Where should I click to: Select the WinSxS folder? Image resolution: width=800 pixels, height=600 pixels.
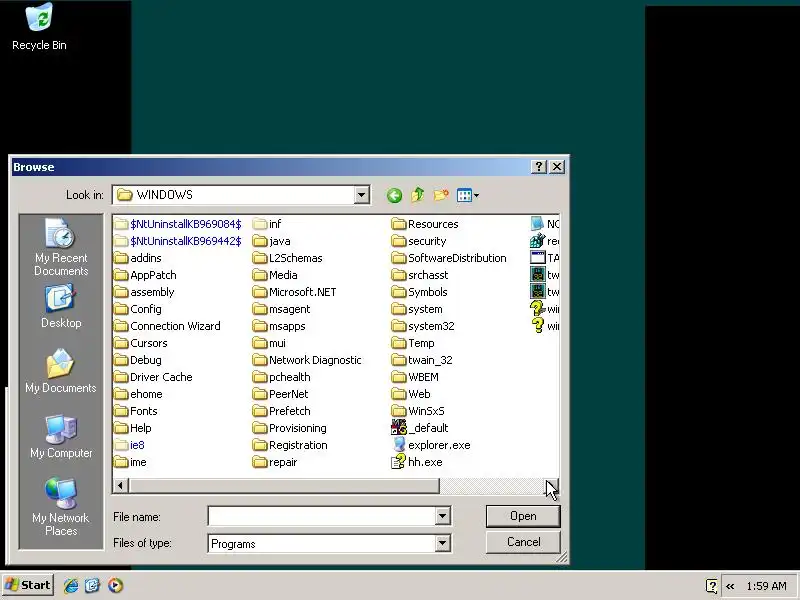[x=418, y=411]
